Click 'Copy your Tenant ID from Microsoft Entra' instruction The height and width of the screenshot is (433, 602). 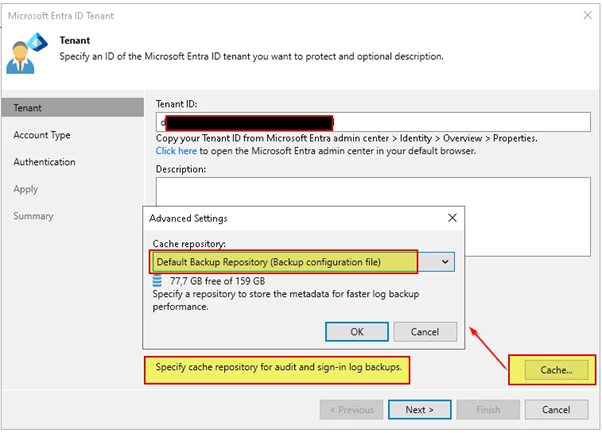tap(346, 138)
